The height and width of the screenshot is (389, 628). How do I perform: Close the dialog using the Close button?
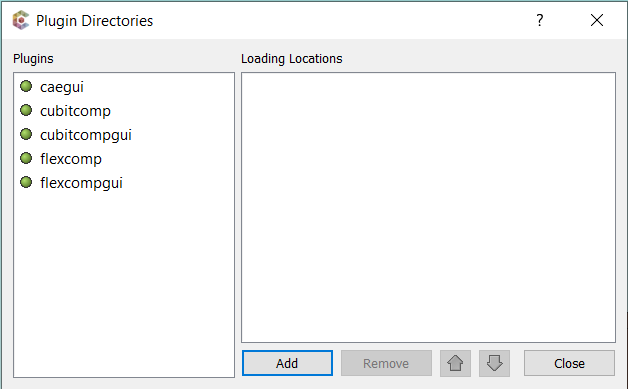569,363
